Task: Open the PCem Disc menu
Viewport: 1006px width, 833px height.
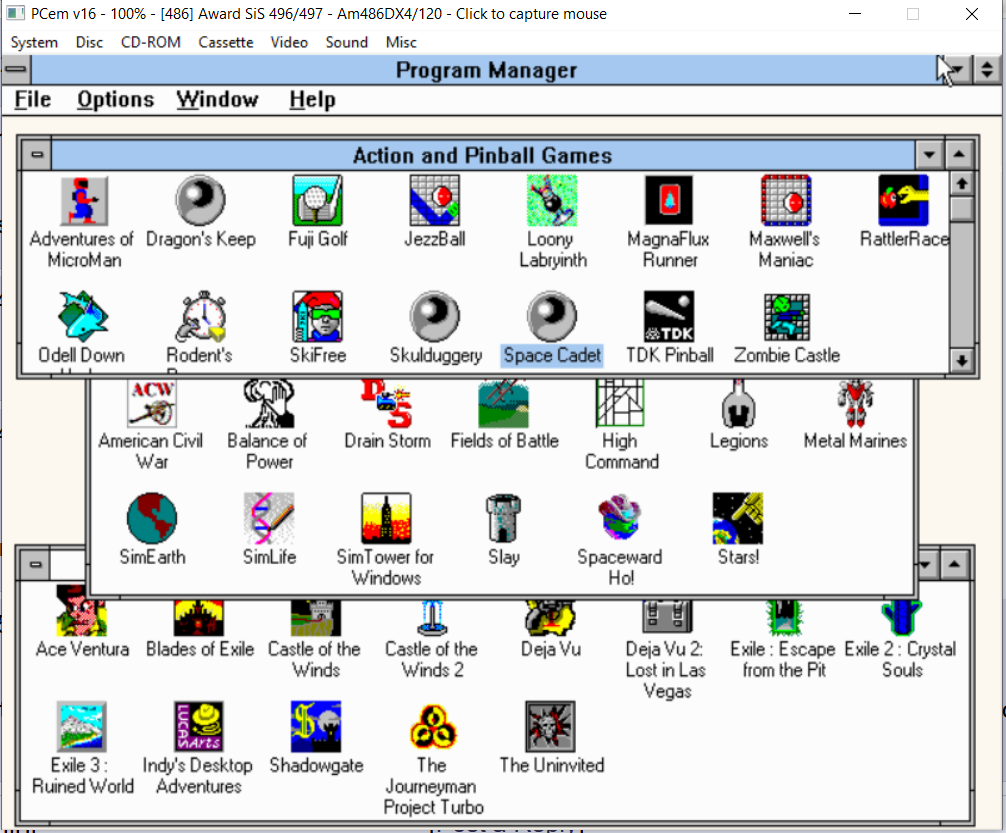Action: point(89,42)
